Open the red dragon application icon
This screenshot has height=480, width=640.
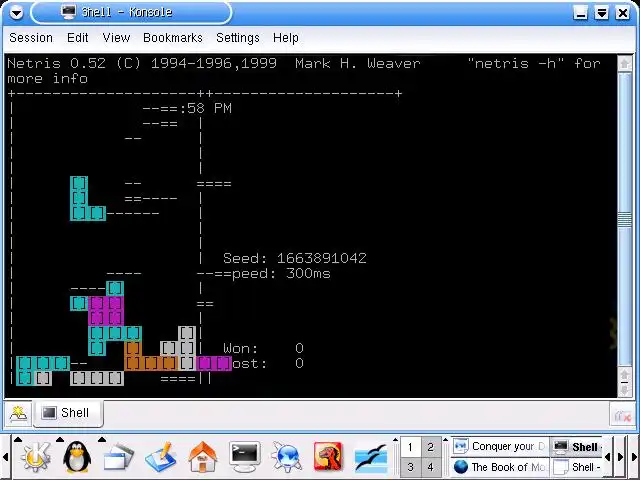coord(328,457)
